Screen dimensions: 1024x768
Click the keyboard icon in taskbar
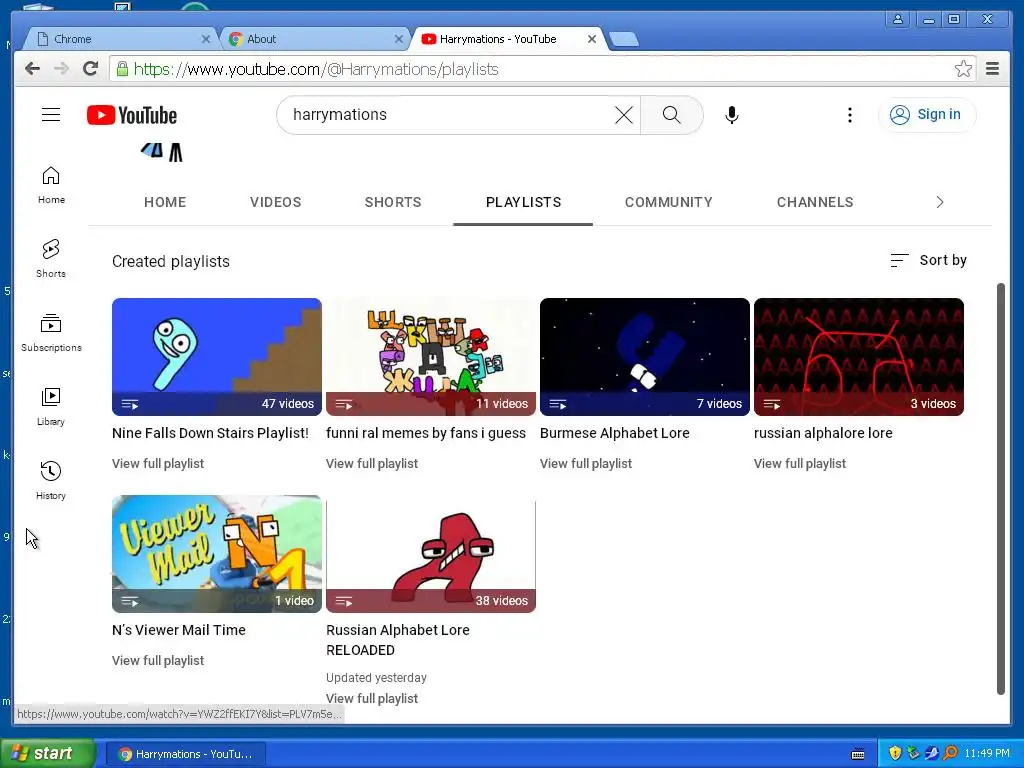click(x=858, y=754)
